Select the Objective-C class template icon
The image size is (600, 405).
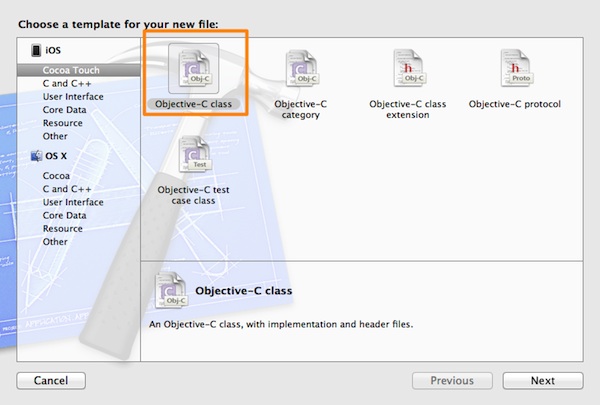tap(192, 70)
